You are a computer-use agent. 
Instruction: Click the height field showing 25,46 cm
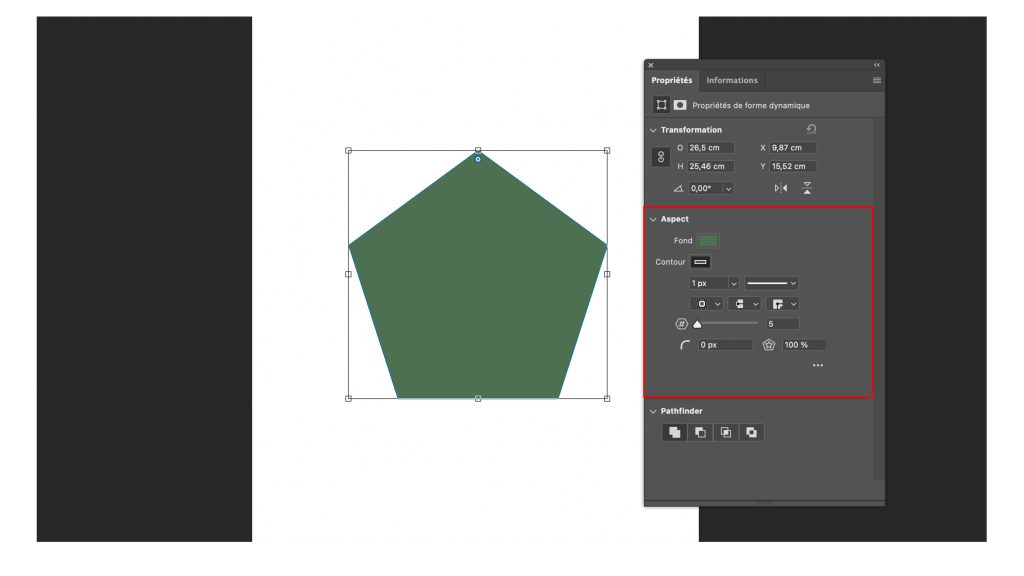[x=711, y=167]
